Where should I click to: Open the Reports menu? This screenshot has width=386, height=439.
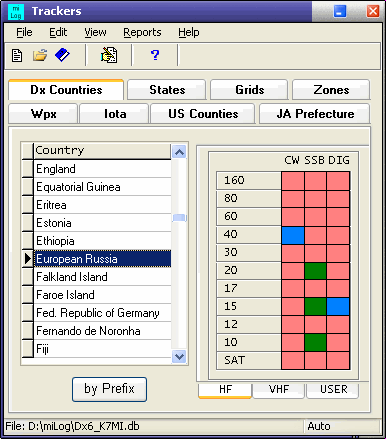pyautogui.click(x=142, y=32)
